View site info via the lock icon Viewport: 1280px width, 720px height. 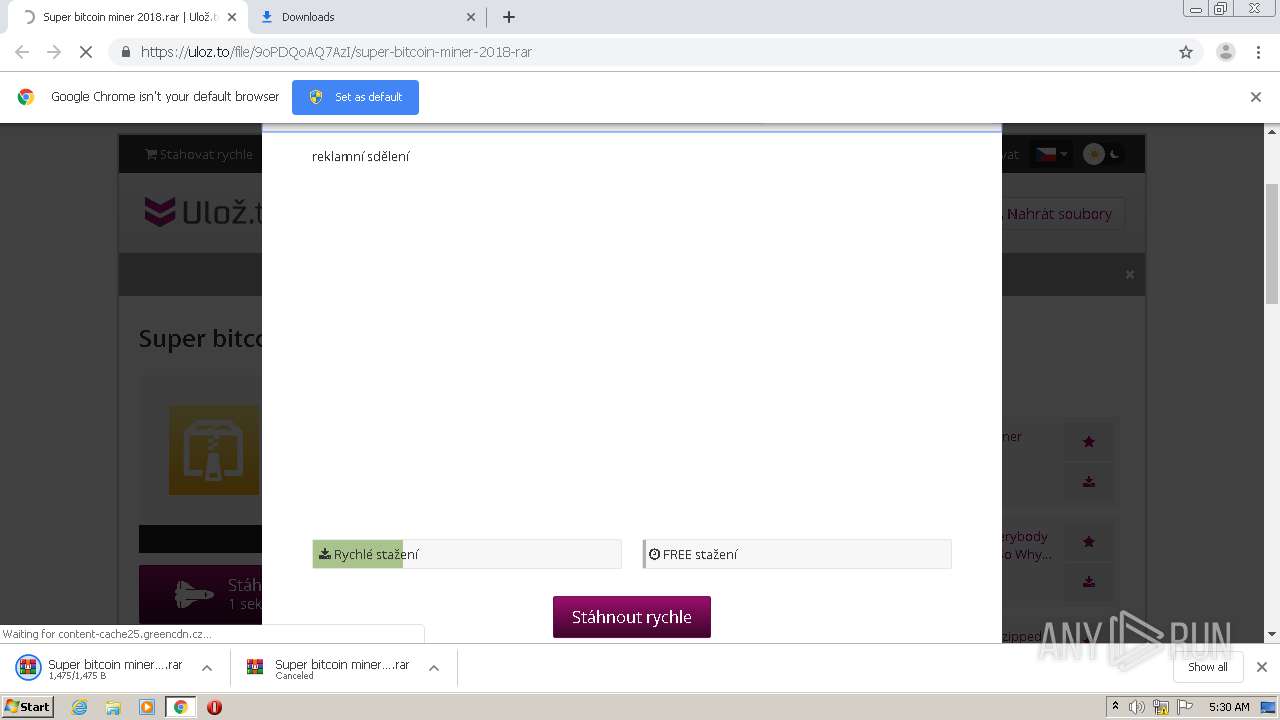(125, 52)
